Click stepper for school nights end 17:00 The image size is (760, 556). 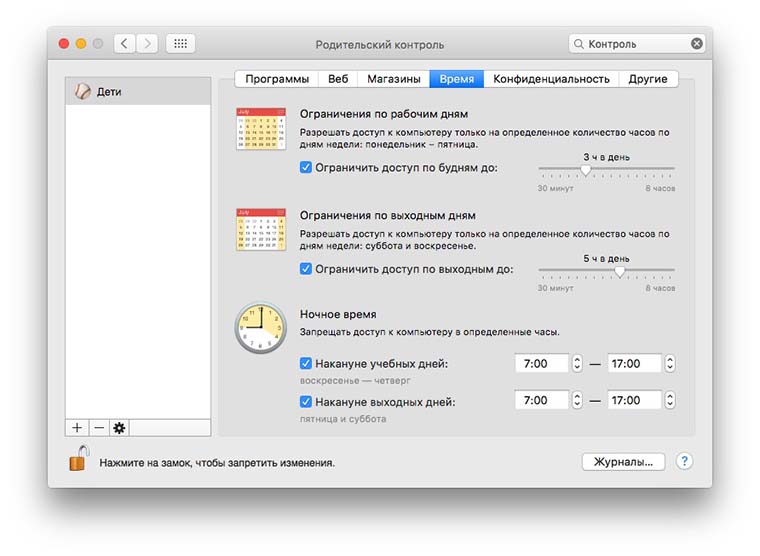pyautogui.click(x=669, y=363)
